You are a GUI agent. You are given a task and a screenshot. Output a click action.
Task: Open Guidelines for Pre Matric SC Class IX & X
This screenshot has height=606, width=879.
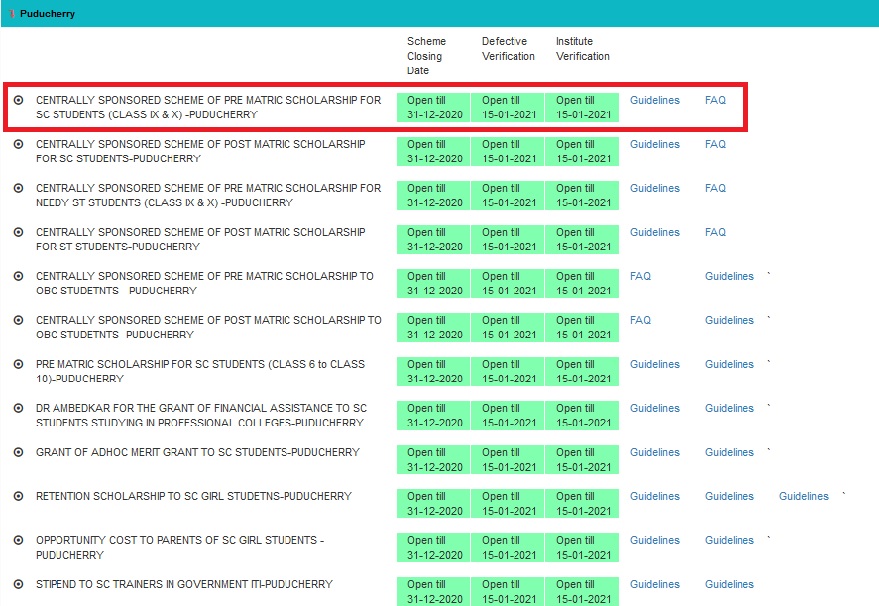(655, 100)
